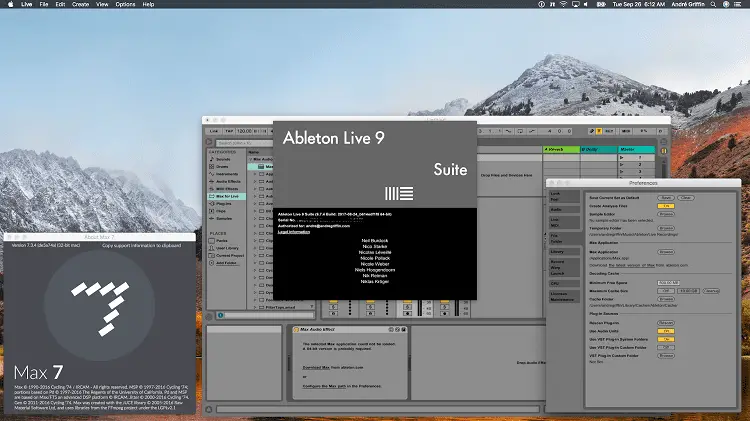Image resolution: width=750 pixels, height=421 pixels.
Task: Open Spotlight search in the menu bar
Action: (713, 4)
